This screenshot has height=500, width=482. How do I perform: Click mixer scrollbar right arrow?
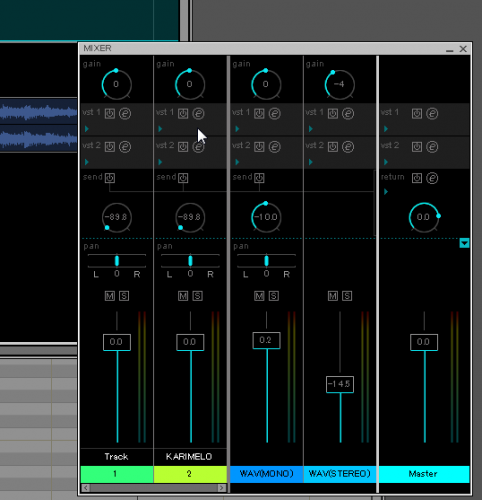click(x=222, y=488)
